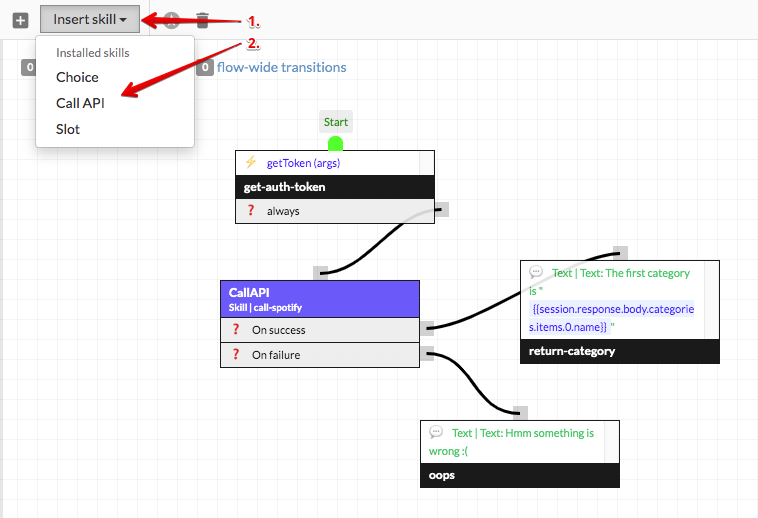The image size is (758, 518).
Task: Select the getToken (args) action text
Action: coord(303,163)
